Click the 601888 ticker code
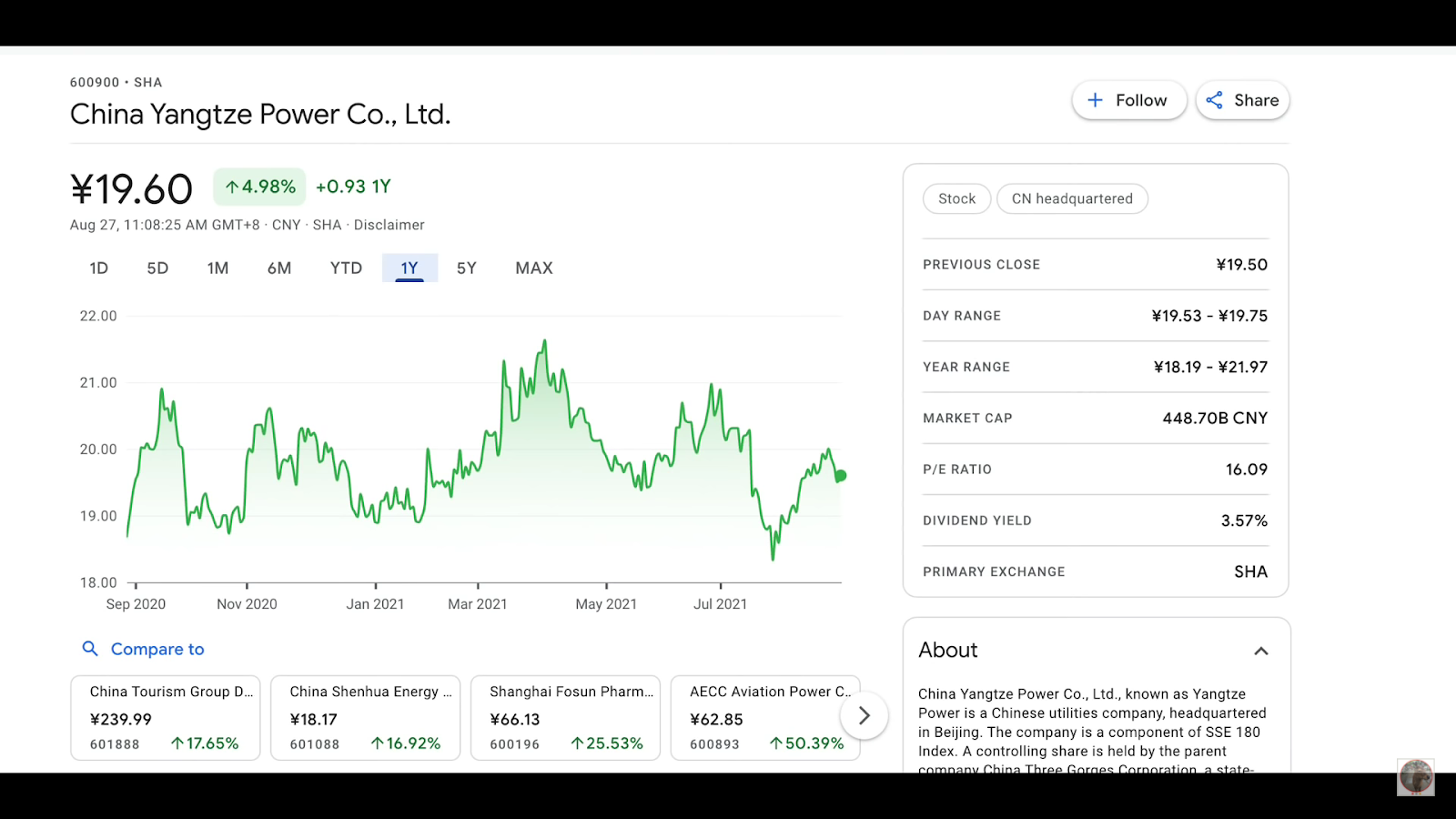 click(x=115, y=744)
